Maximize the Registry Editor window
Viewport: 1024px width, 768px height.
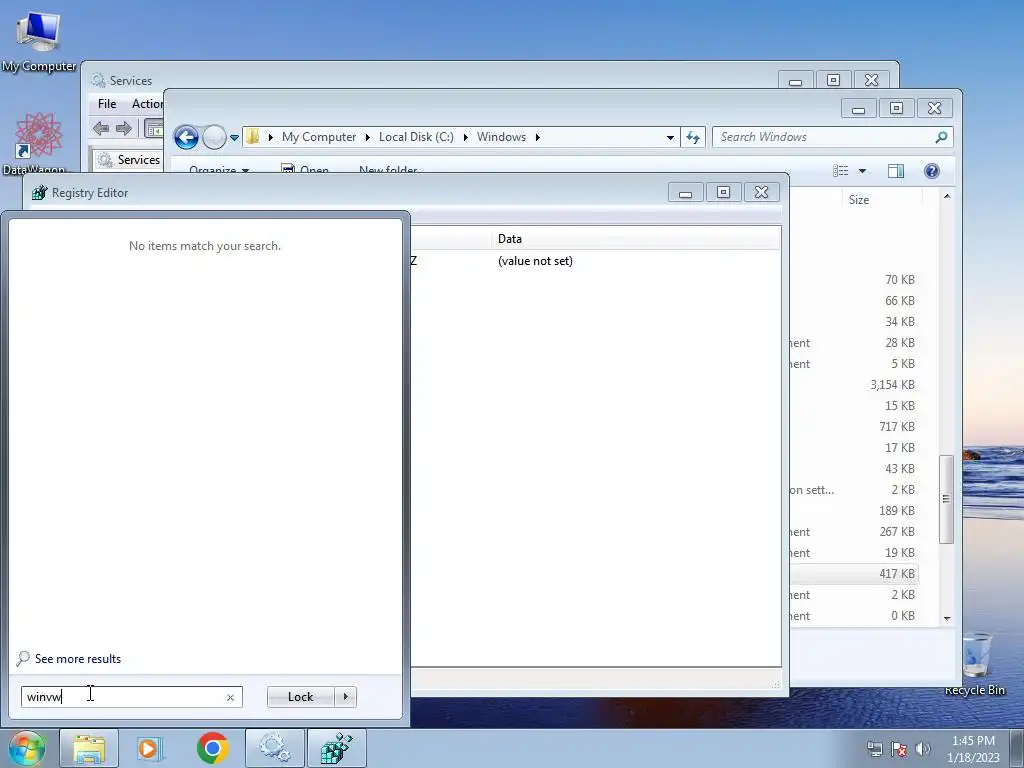pos(723,192)
